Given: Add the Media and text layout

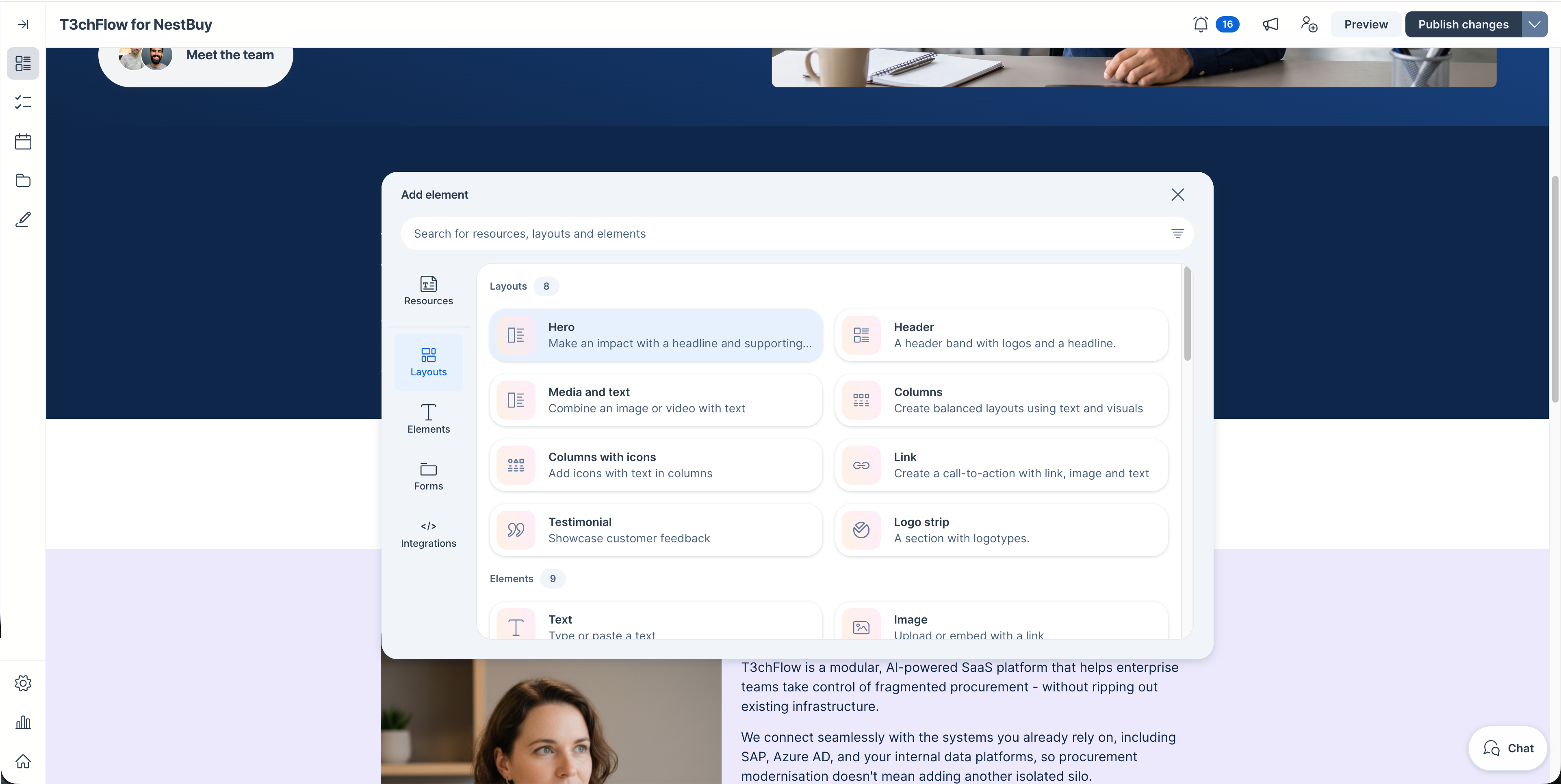Looking at the screenshot, I should tap(656, 400).
